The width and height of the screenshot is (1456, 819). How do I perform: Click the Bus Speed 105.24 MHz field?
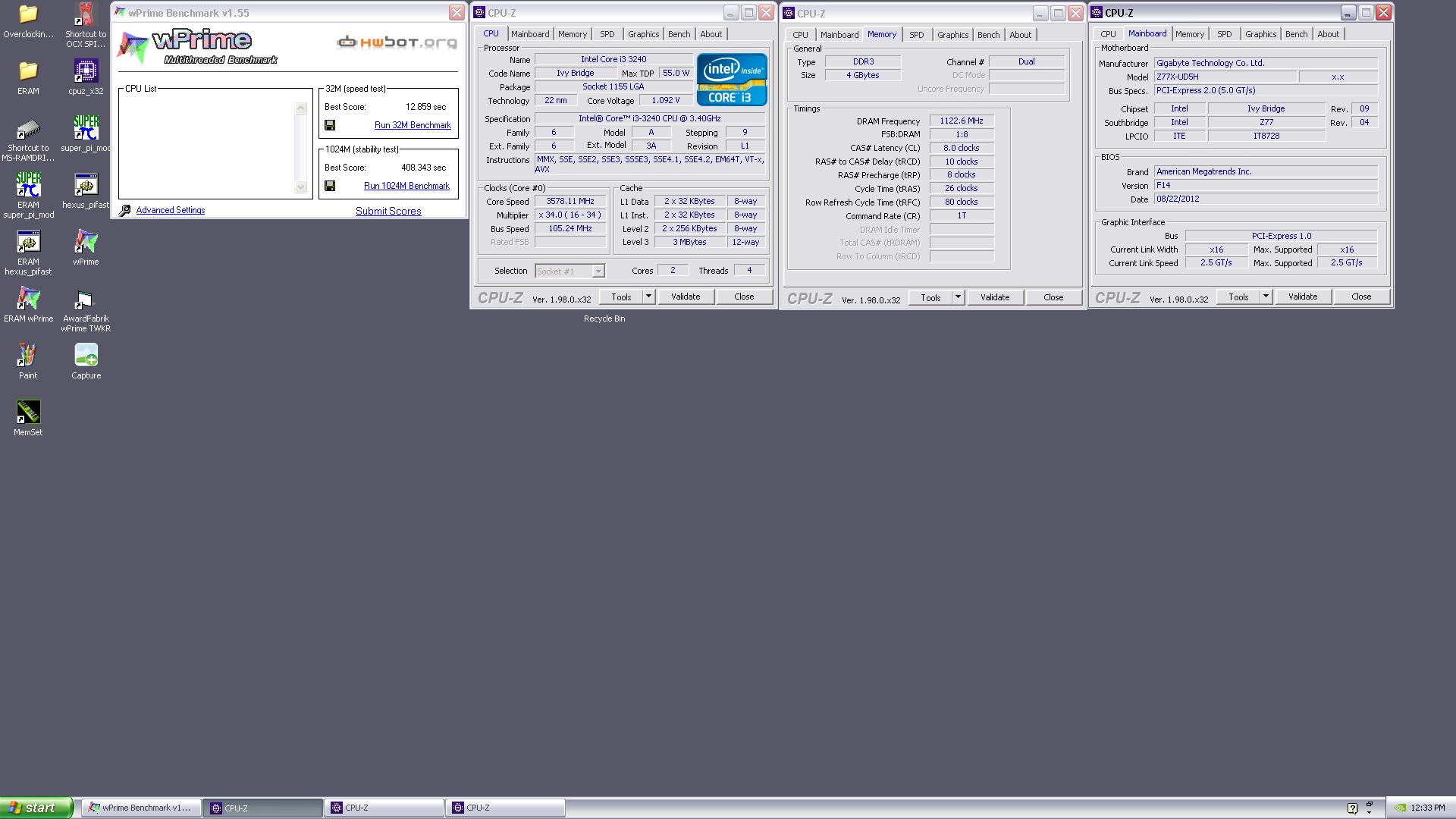point(570,228)
